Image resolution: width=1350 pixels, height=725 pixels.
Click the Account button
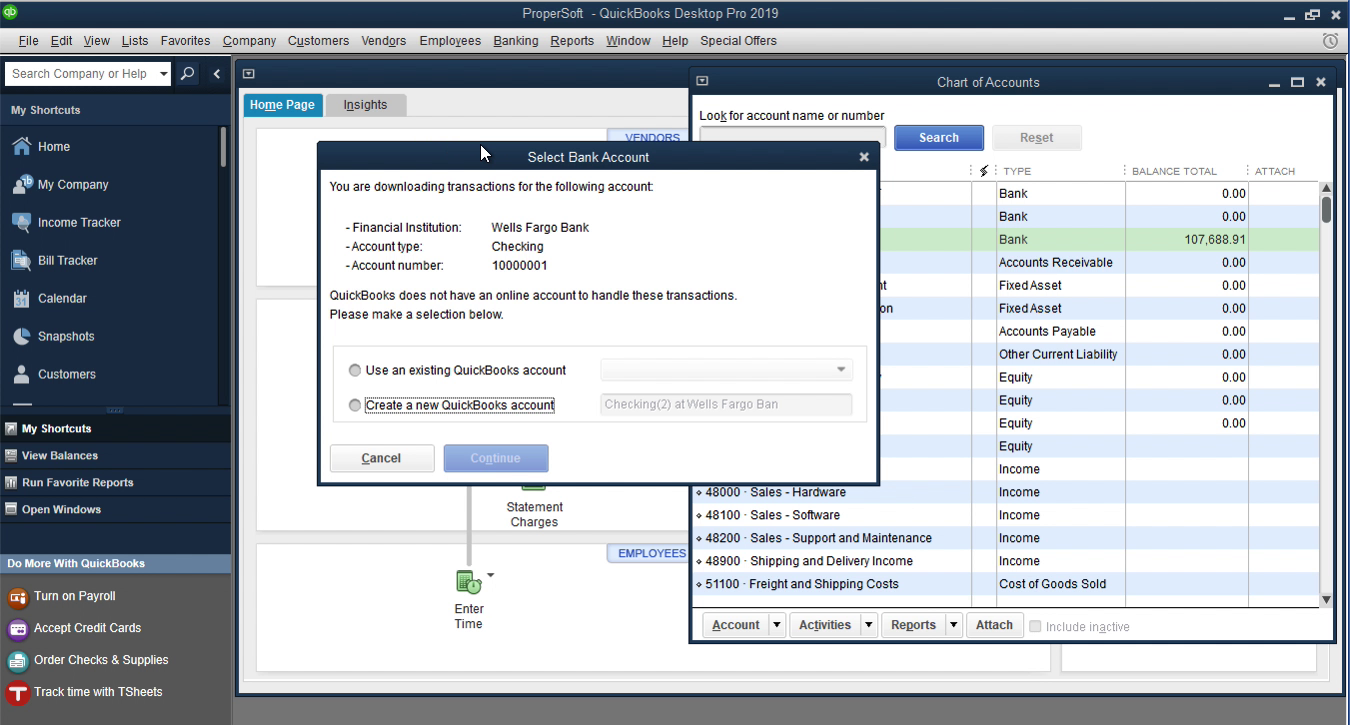(736, 625)
